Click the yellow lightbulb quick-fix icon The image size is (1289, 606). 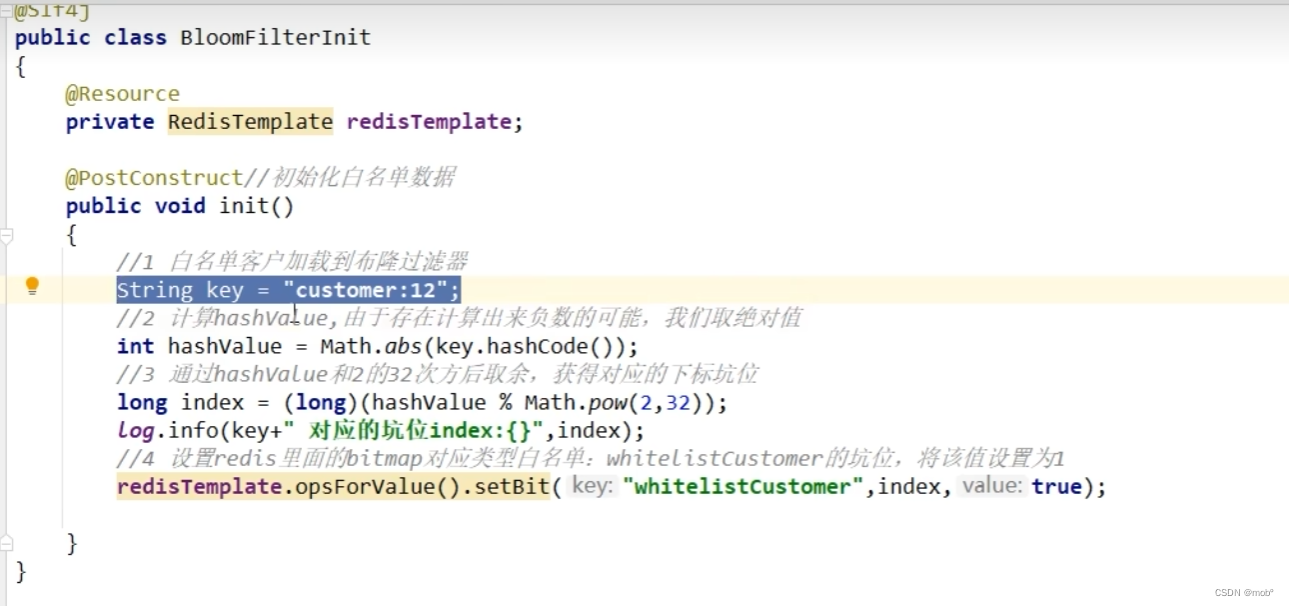point(32,287)
